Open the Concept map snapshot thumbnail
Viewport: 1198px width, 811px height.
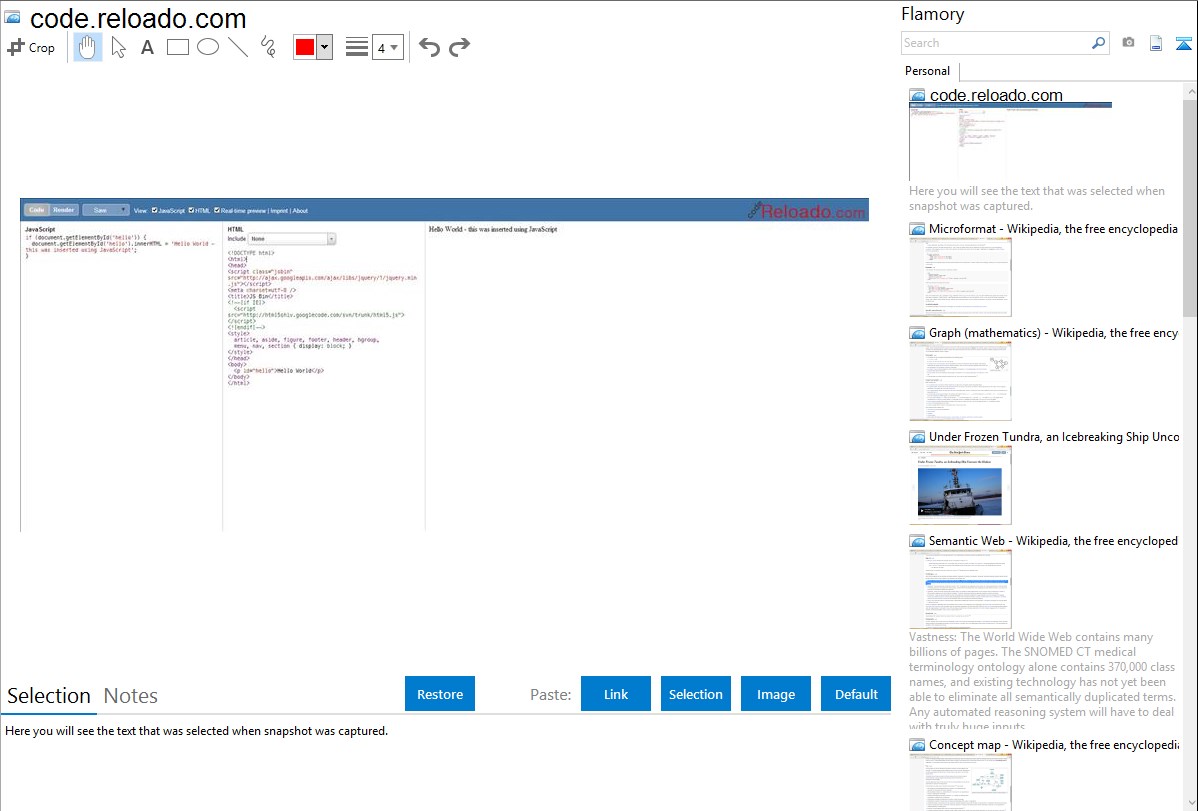coord(960,782)
